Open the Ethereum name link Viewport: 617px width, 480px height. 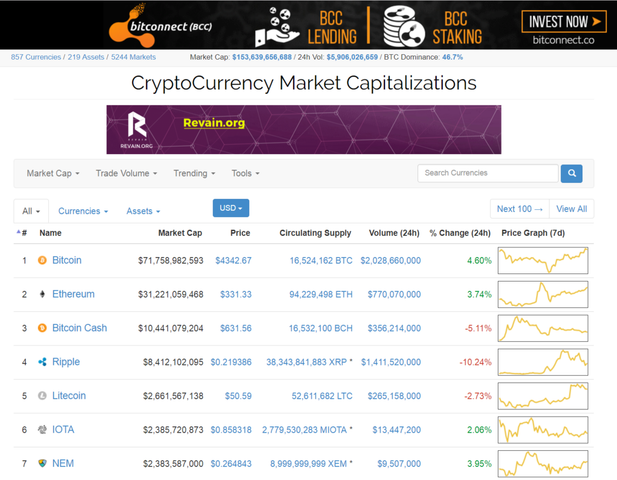point(74,294)
